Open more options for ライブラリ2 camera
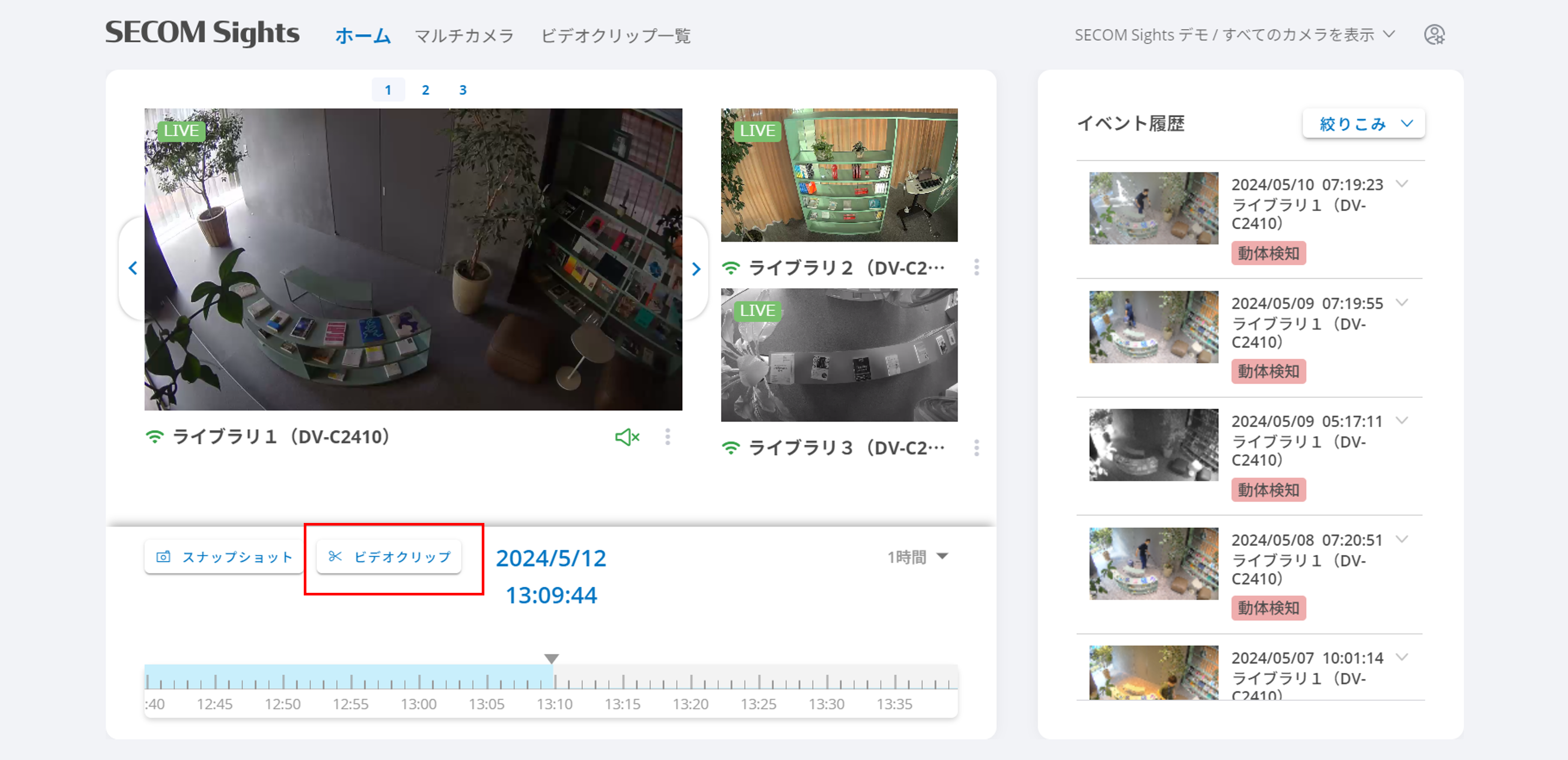 (976, 267)
